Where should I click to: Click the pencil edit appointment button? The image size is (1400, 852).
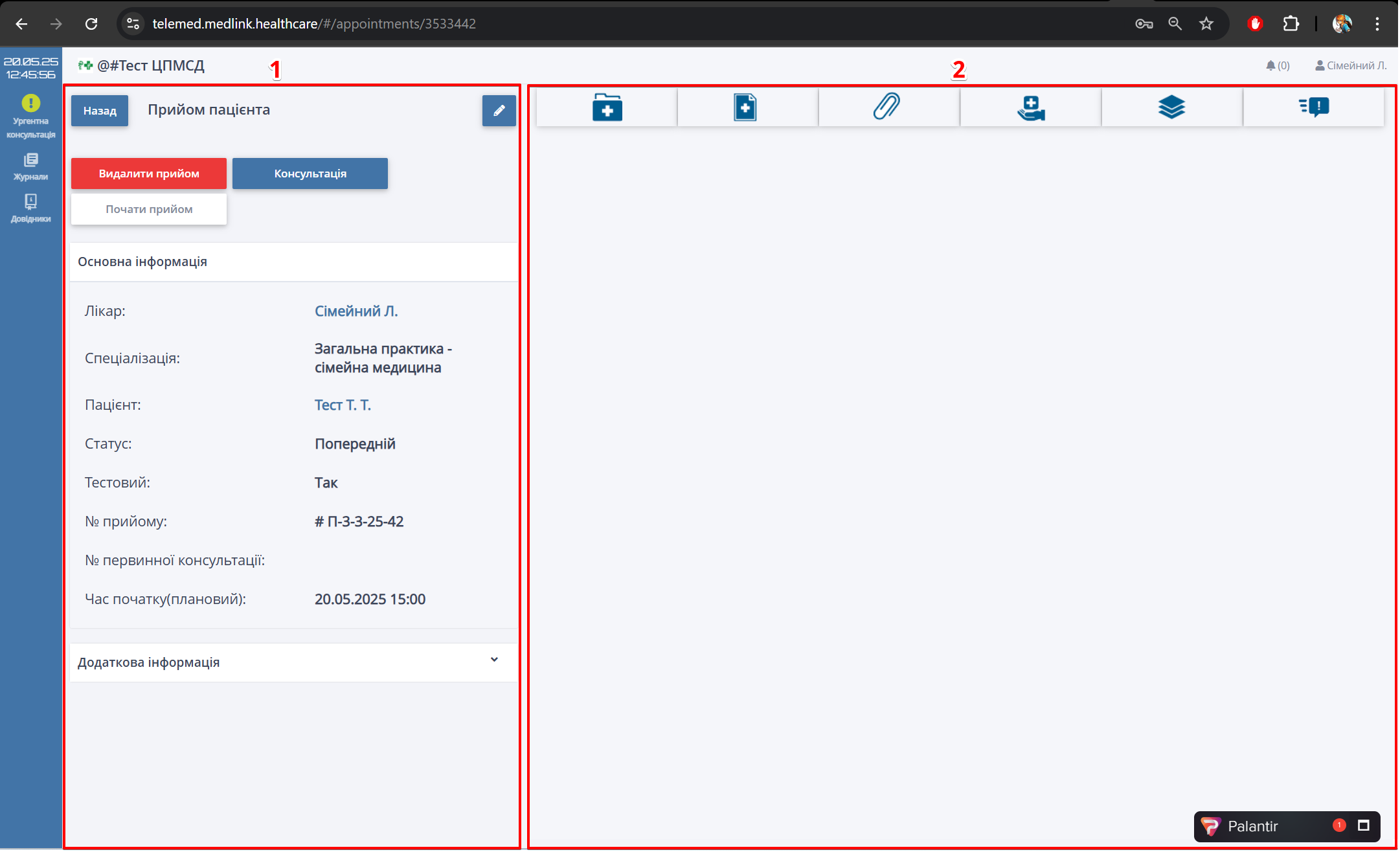(499, 111)
